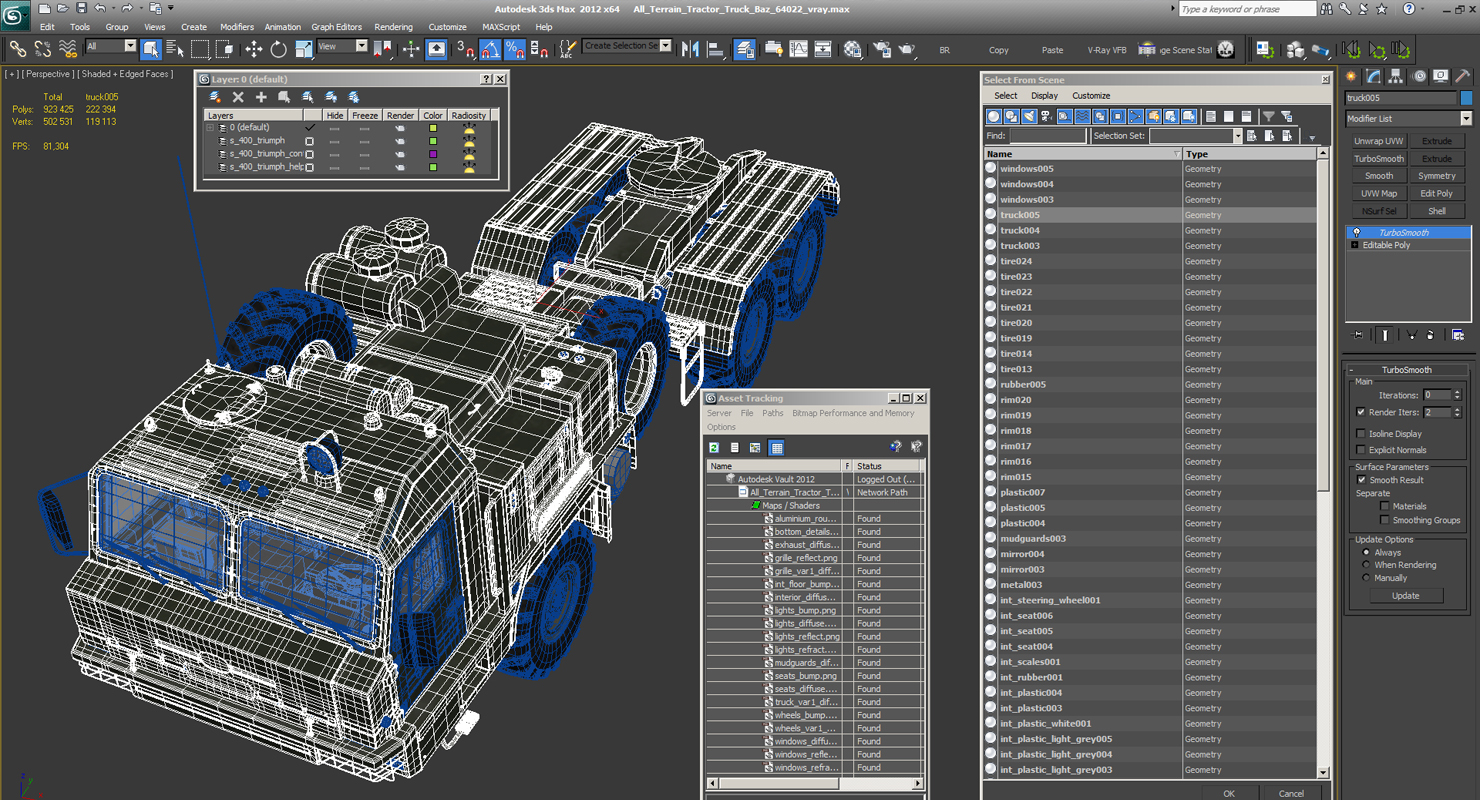Choose the Select and Move tool

[254, 49]
